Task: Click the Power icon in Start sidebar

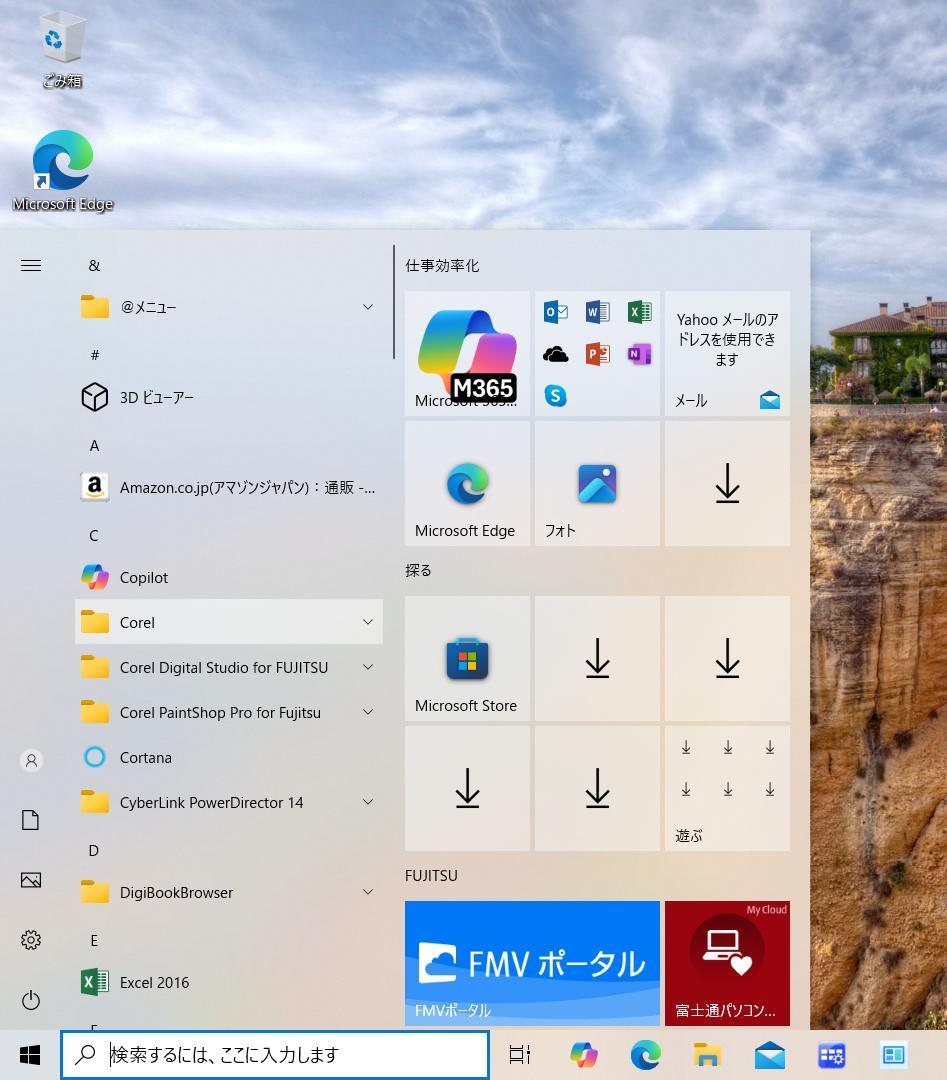Action: click(x=31, y=1000)
